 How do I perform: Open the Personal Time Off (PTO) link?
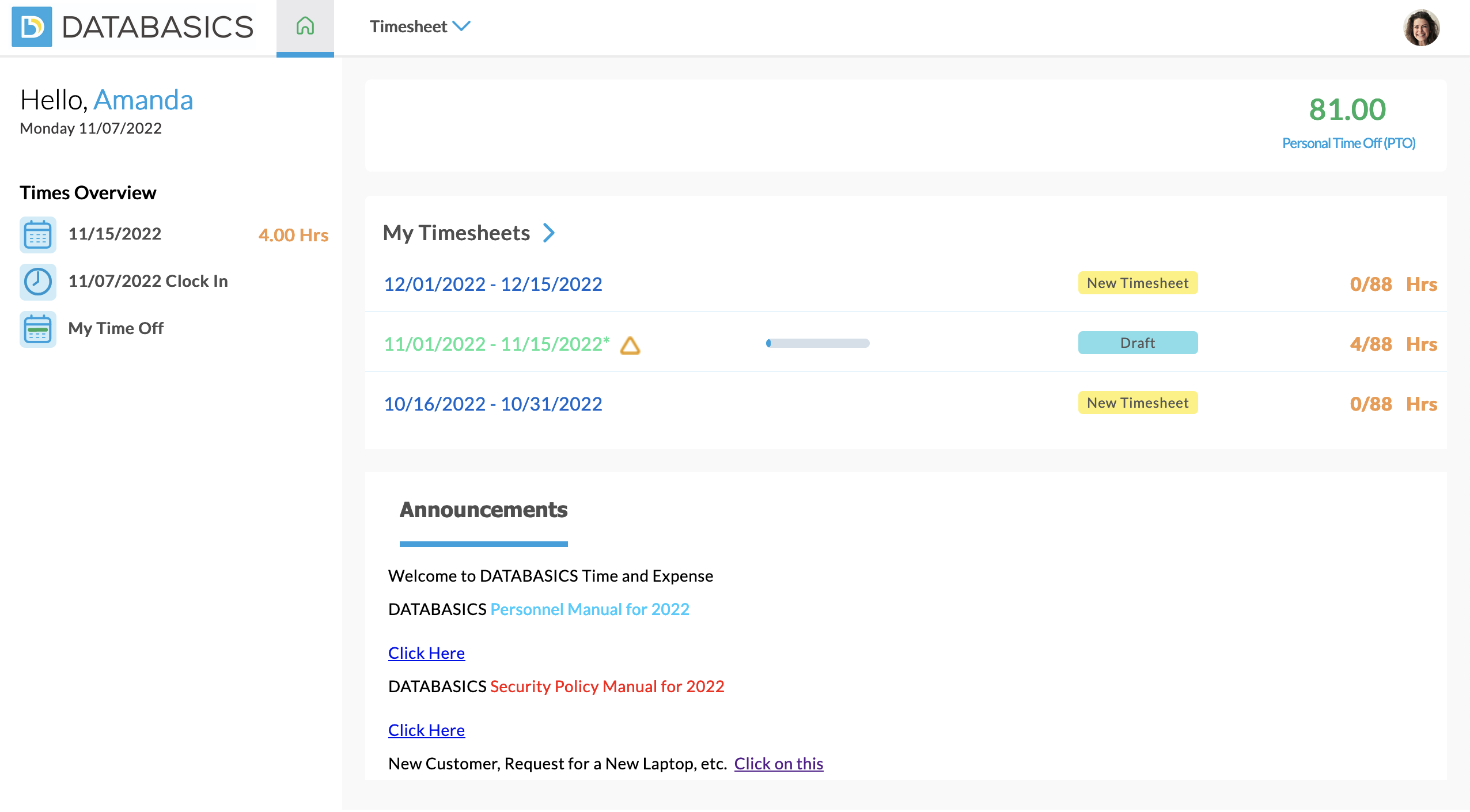click(x=1348, y=143)
